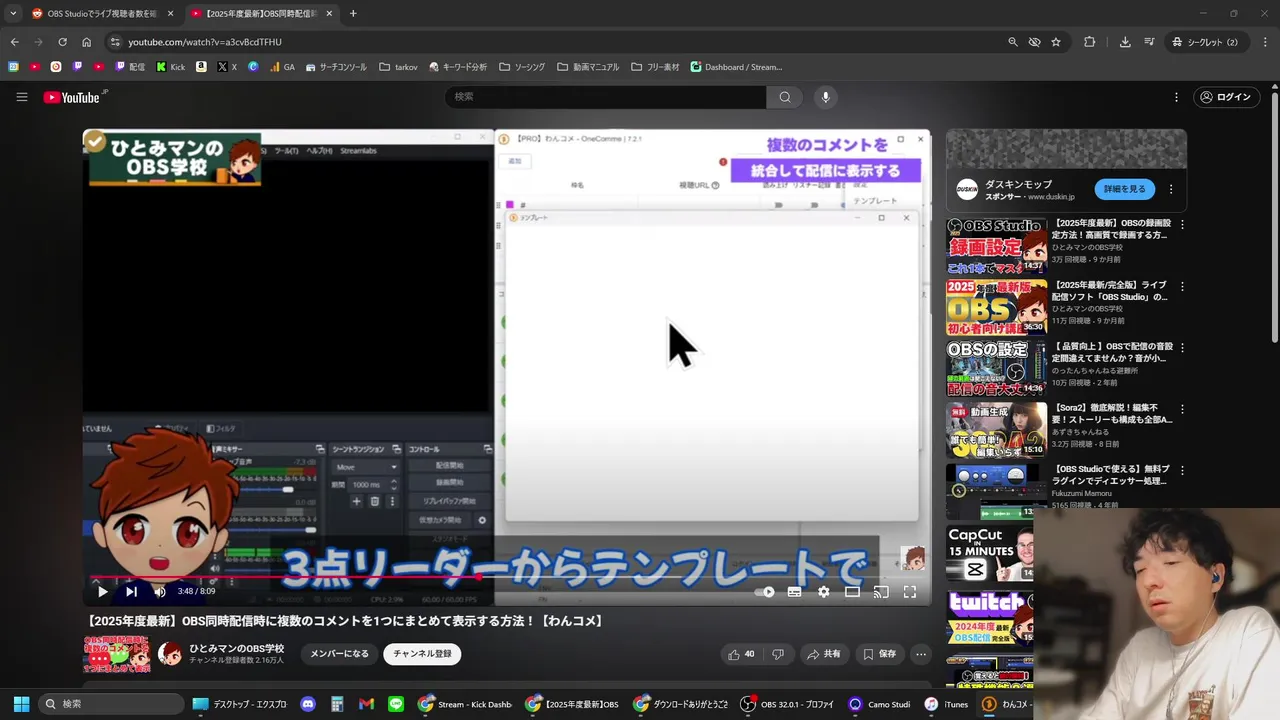Open the browser three-dot menu
The image size is (1280, 720).
[x=1265, y=42]
